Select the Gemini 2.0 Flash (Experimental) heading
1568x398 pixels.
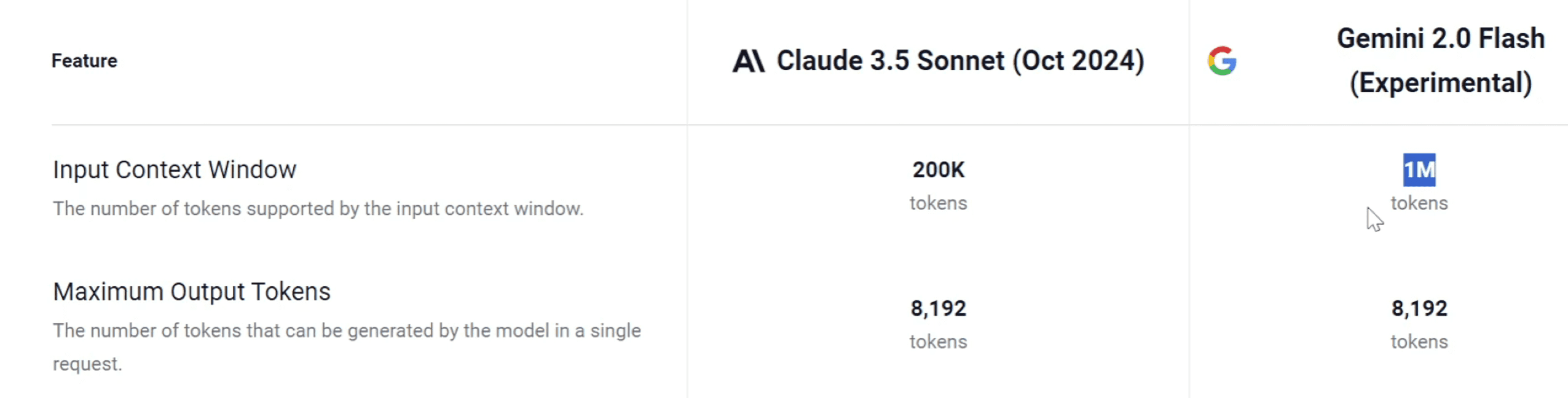pos(1440,61)
